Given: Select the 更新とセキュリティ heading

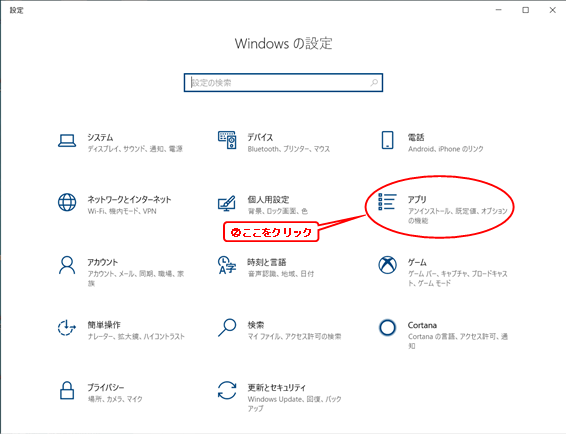Looking at the screenshot, I should [x=277, y=387].
